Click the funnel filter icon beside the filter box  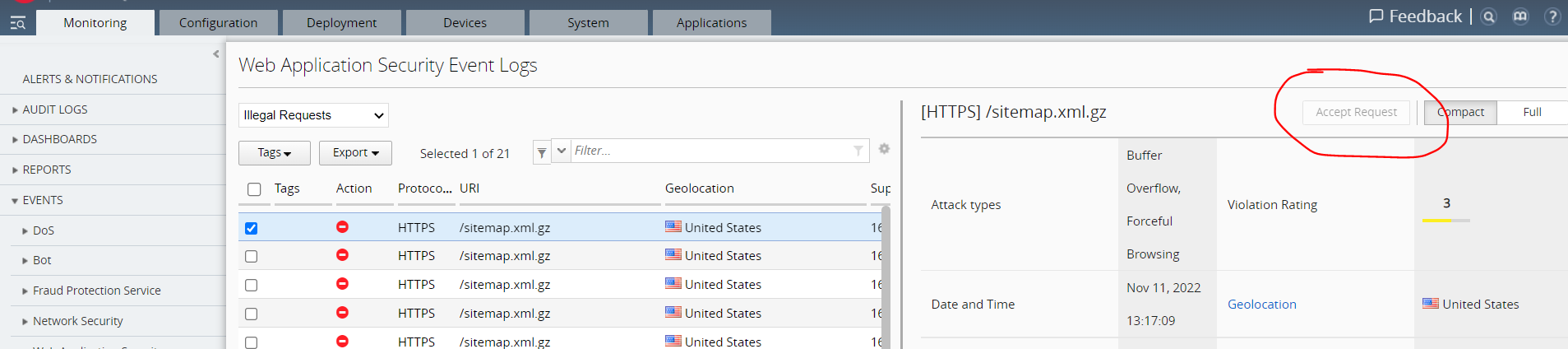pos(542,152)
